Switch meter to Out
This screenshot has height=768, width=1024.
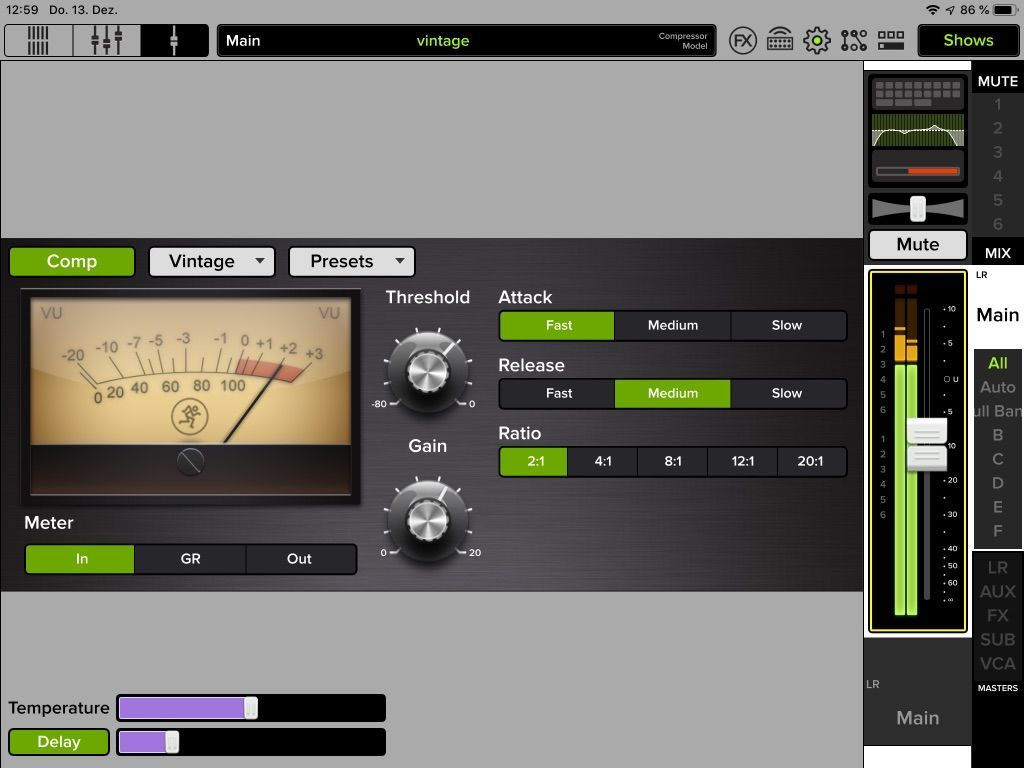[299, 559]
